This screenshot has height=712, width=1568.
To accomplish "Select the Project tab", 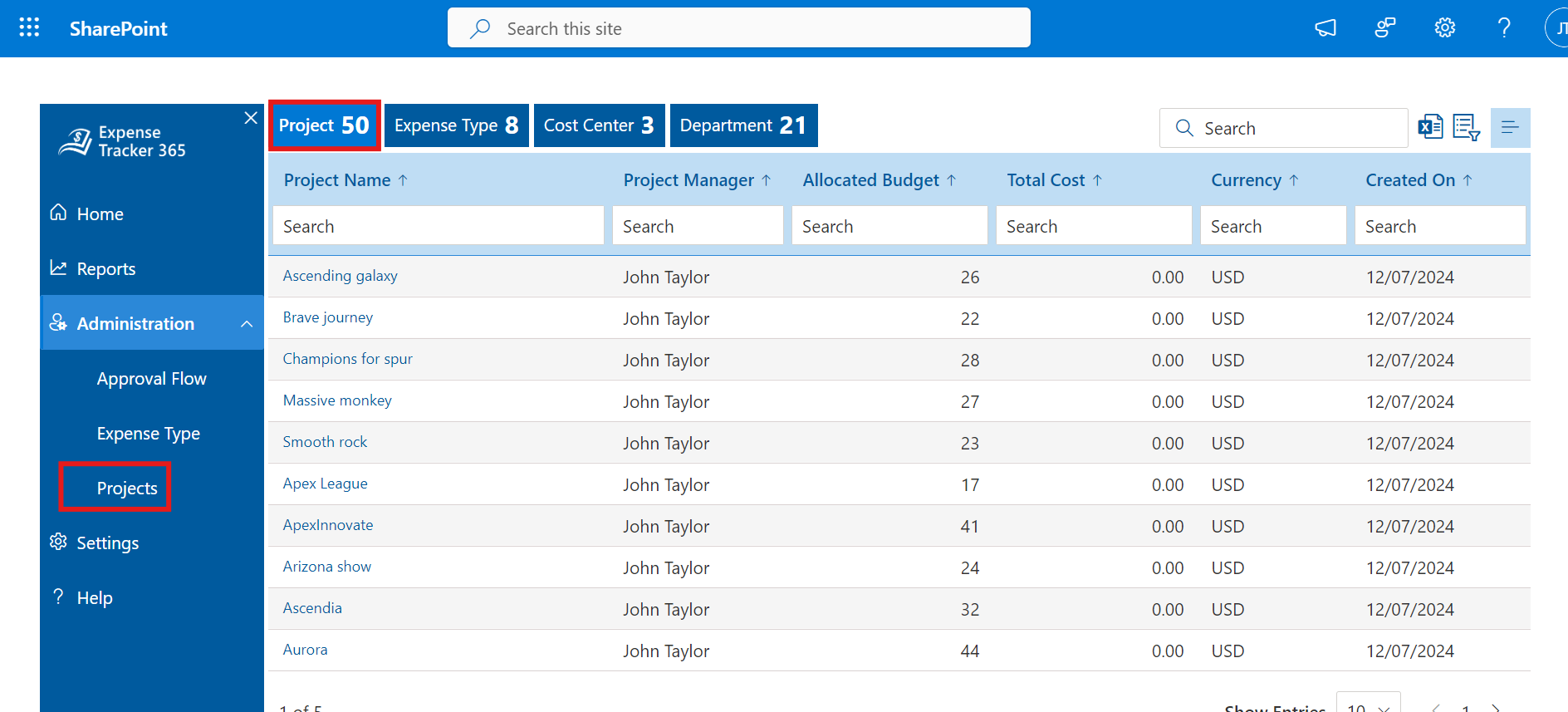I will [x=325, y=125].
